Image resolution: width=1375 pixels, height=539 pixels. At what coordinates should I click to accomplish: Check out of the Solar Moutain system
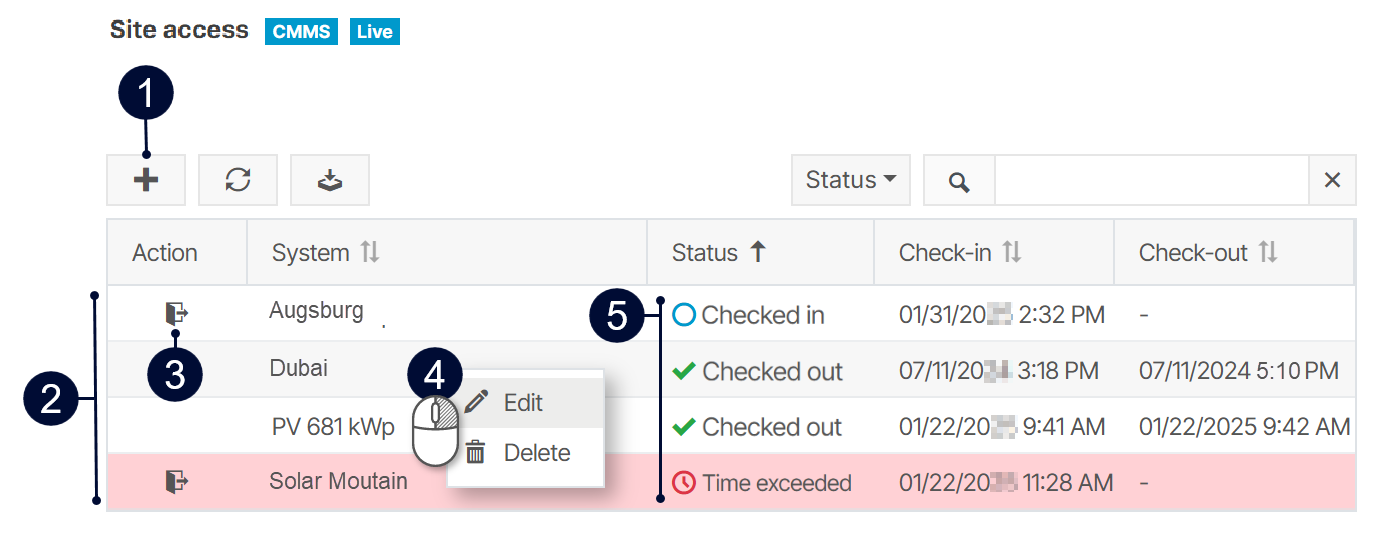pos(177,482)
